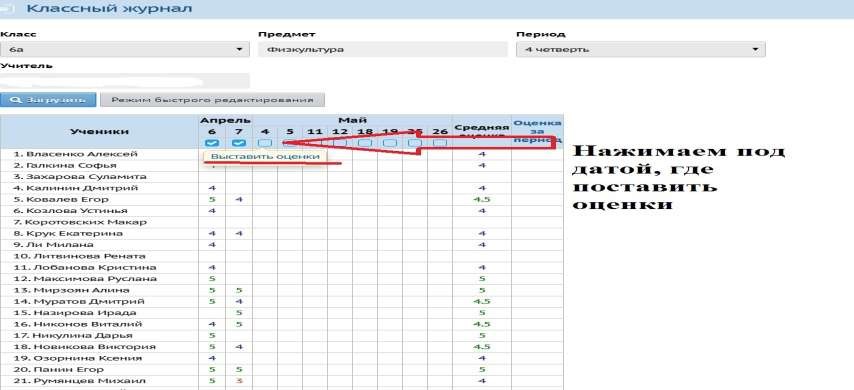Select student 3. Захарова Суламита
Viewport: 854px width, 390px height.
pyautogui.click(x=80, y=177)
